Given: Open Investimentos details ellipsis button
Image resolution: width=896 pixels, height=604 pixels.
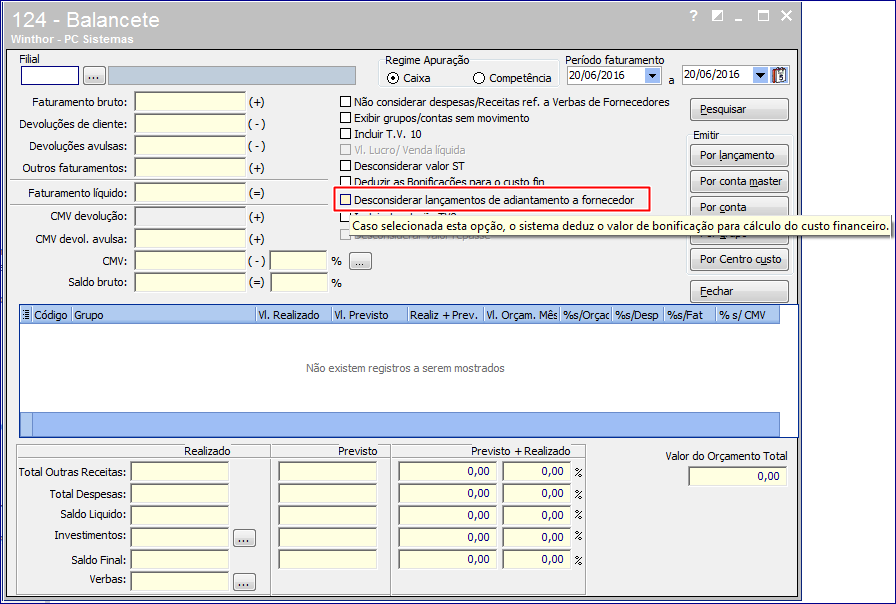Looking at the screenshot, I should (244, 538).
